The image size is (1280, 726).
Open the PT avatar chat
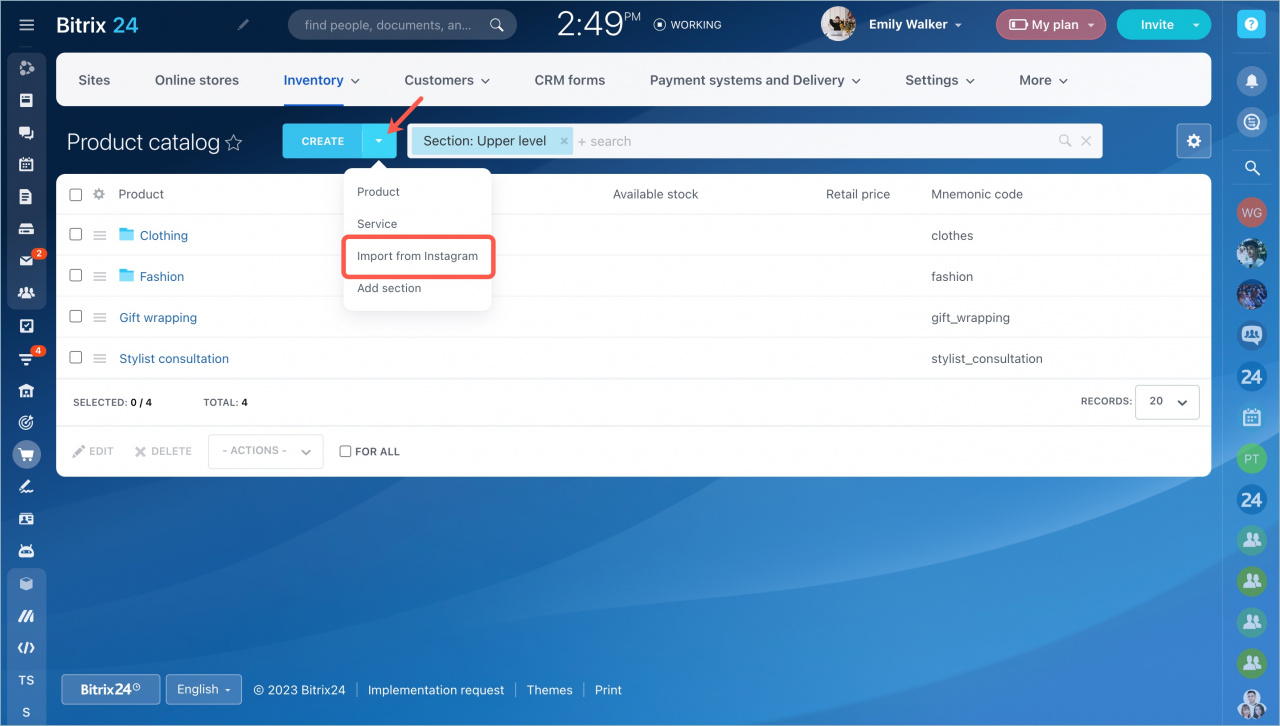pyautogui.click(x=1252, y=459)
